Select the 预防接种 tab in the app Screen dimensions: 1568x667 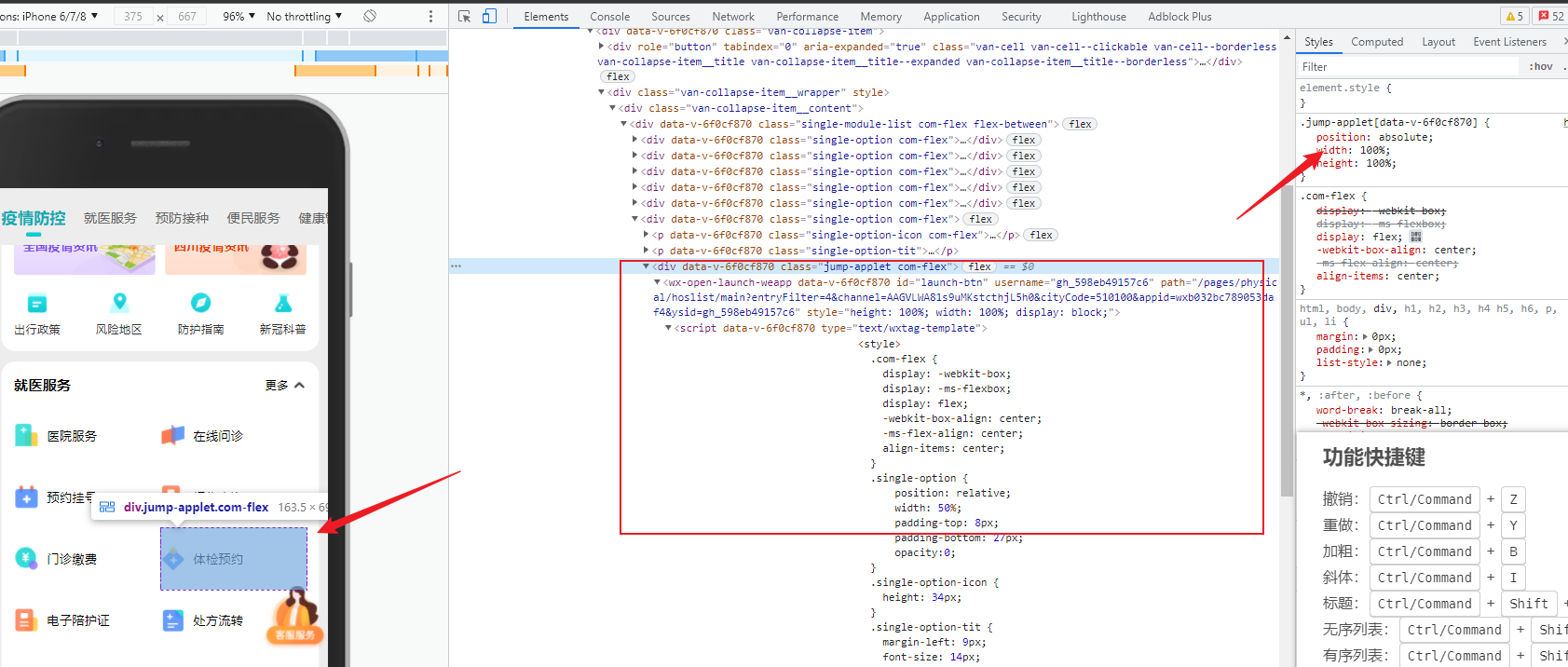[182, 218]
